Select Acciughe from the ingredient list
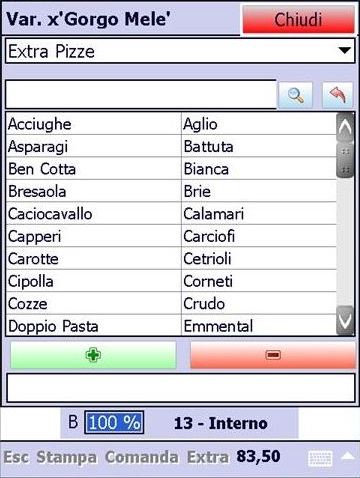The height and width of the screenshot is (478, 360). [x=93, y=124]
